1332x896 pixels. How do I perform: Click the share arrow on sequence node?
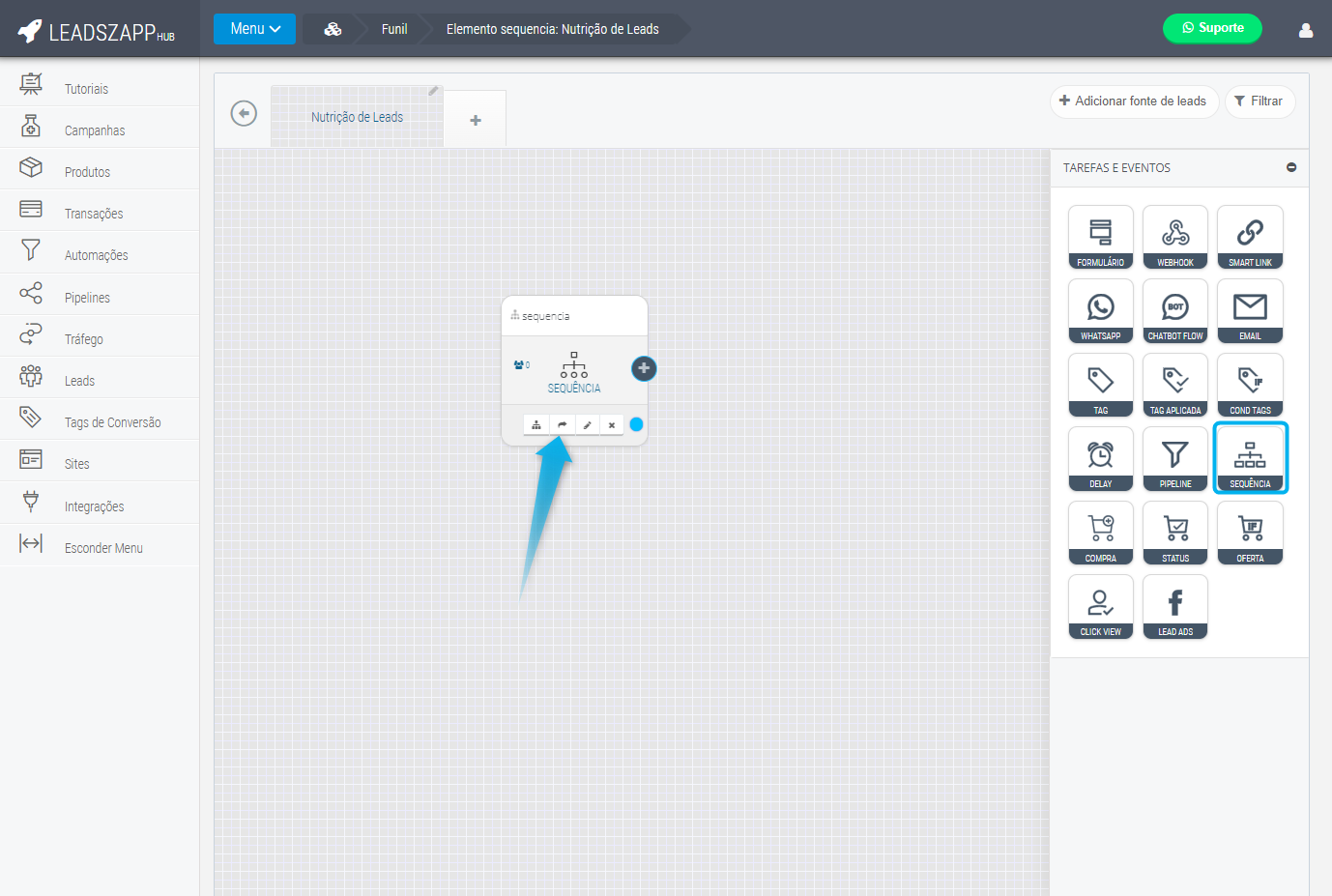click(x=562, y=424)
